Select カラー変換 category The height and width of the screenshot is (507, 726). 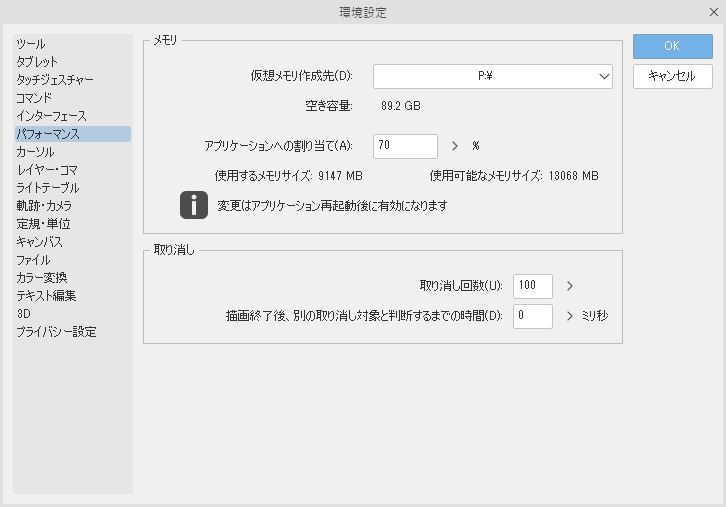click(42, 278)
